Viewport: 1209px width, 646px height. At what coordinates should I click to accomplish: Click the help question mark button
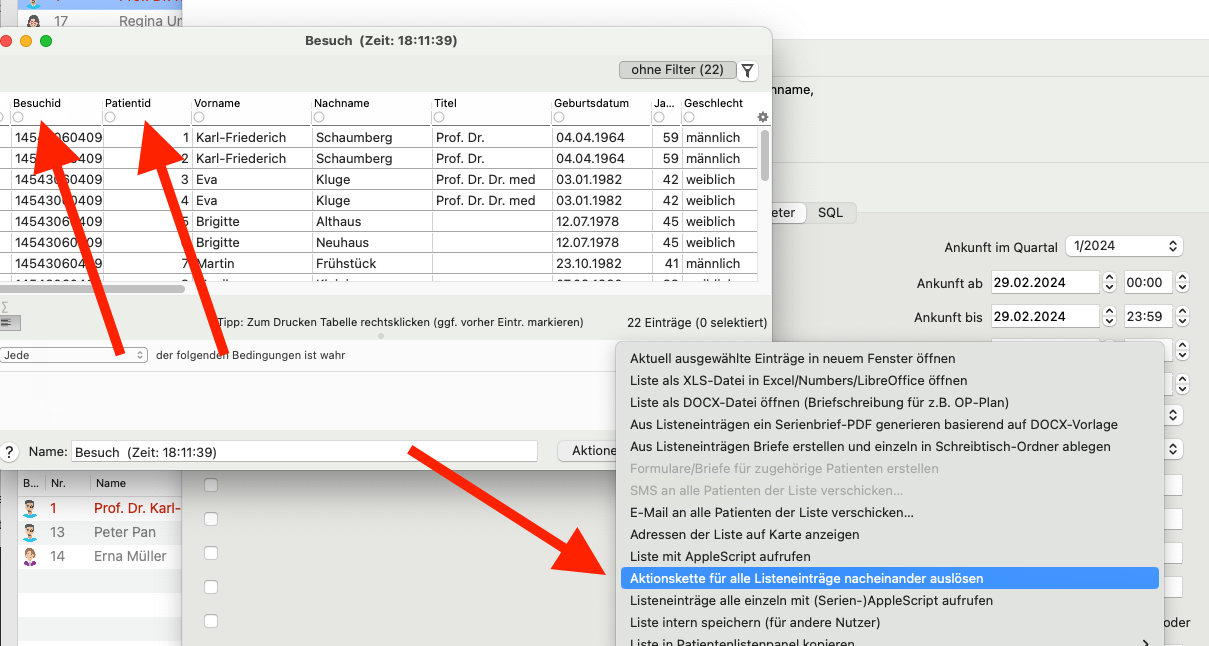point(10,452)
